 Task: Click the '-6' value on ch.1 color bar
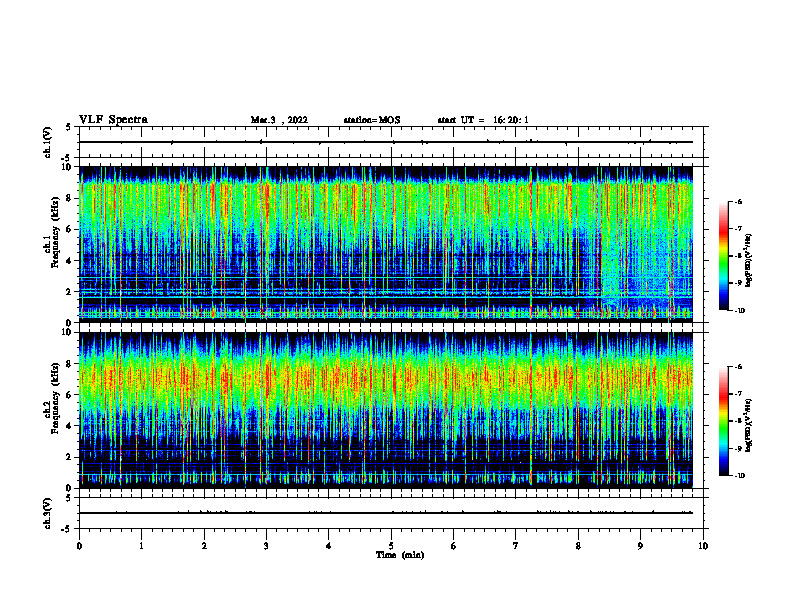pos(738,201)
